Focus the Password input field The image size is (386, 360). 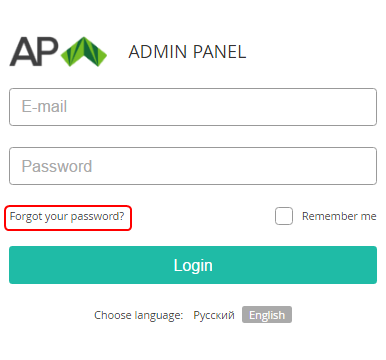[193, 166]
